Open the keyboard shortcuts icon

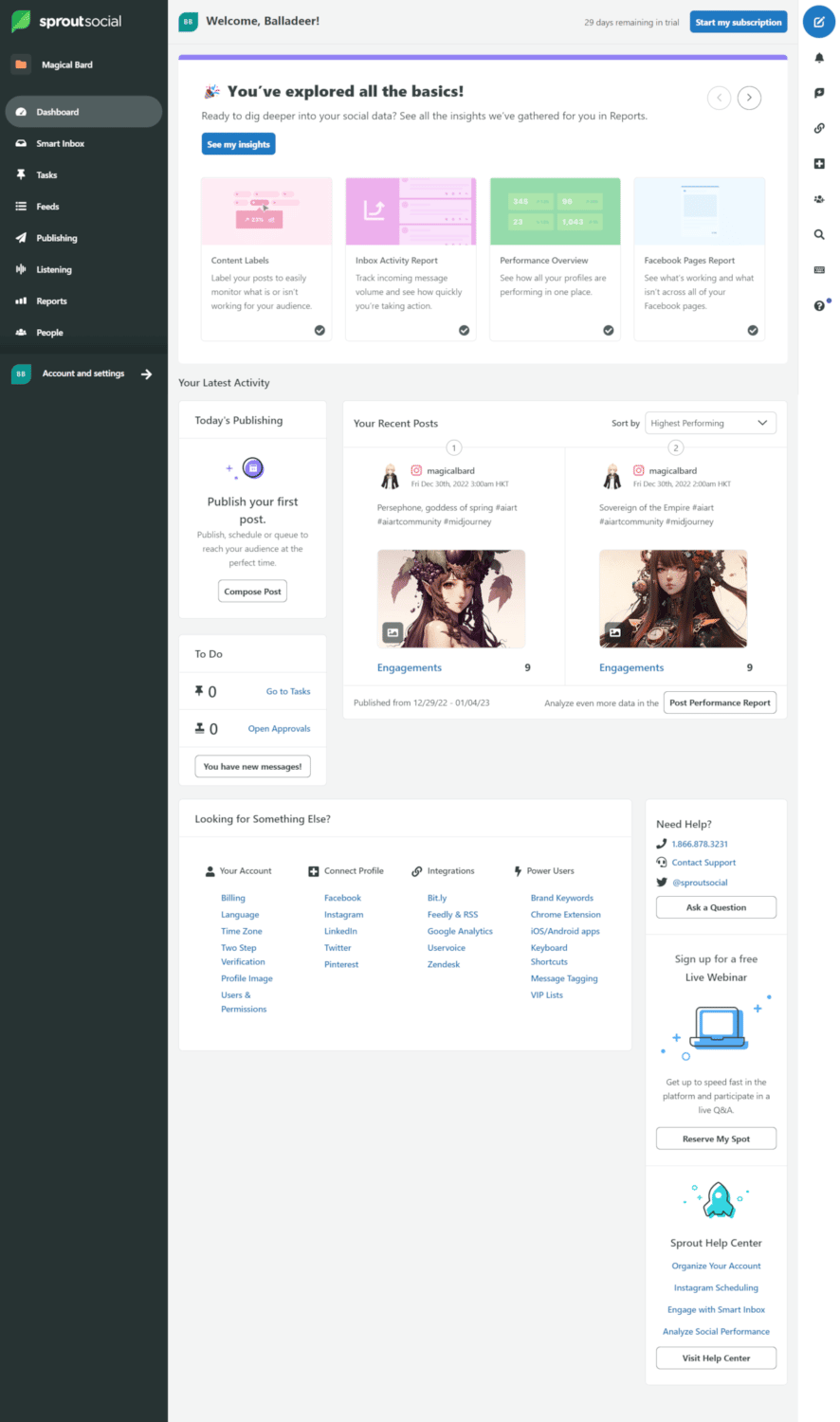pyautogui.click(x=819, y=270)
